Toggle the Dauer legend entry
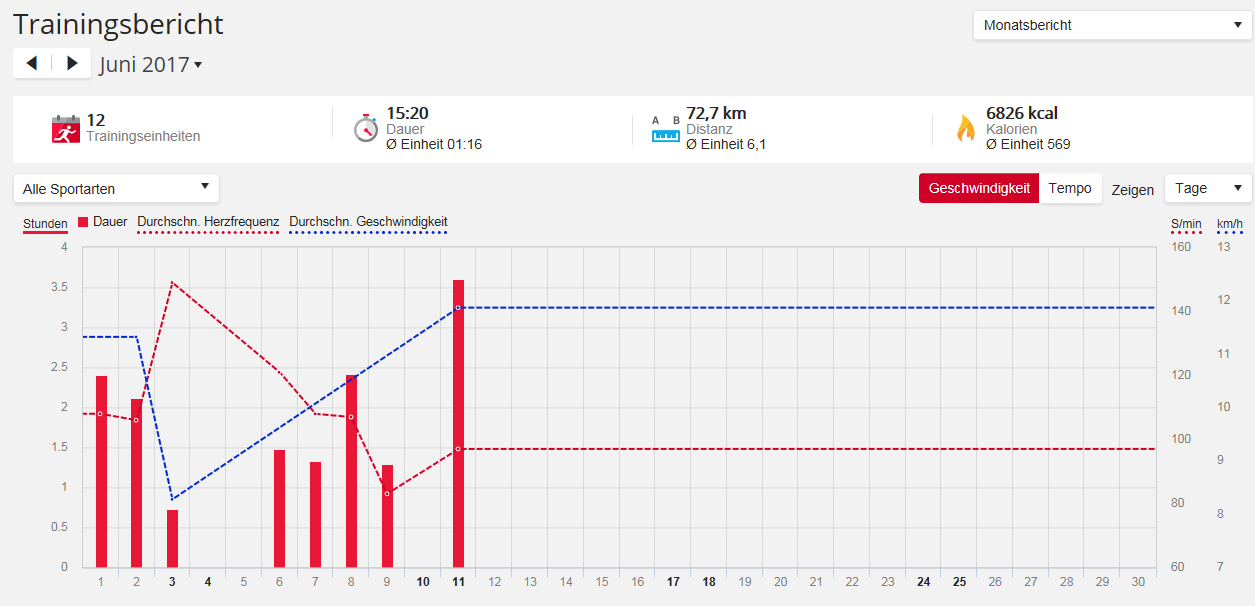The width and height of the screenshot is (1255, 606). (102, 222)
